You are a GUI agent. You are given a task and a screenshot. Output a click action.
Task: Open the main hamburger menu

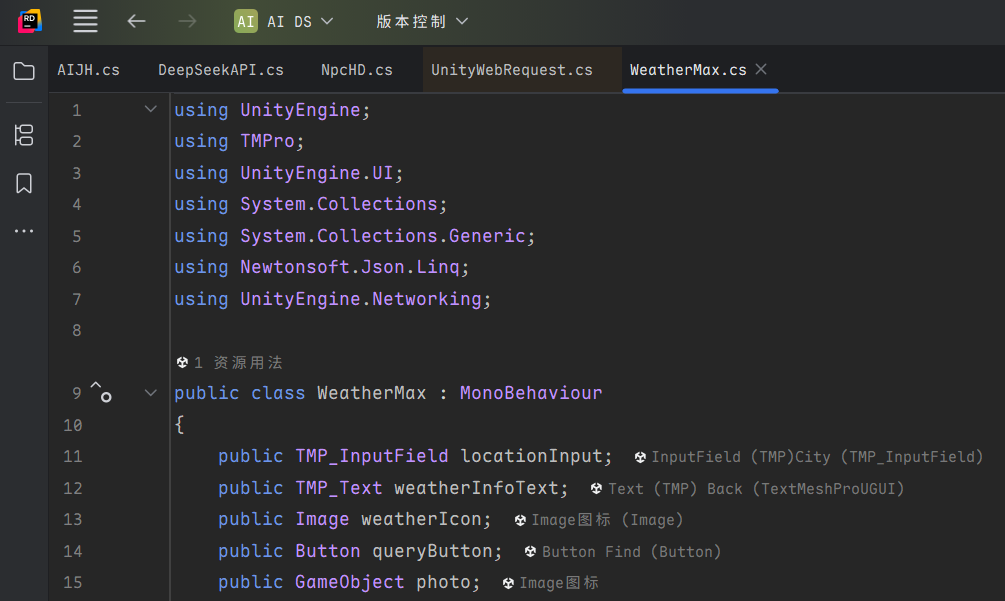[x=86, y=21]
